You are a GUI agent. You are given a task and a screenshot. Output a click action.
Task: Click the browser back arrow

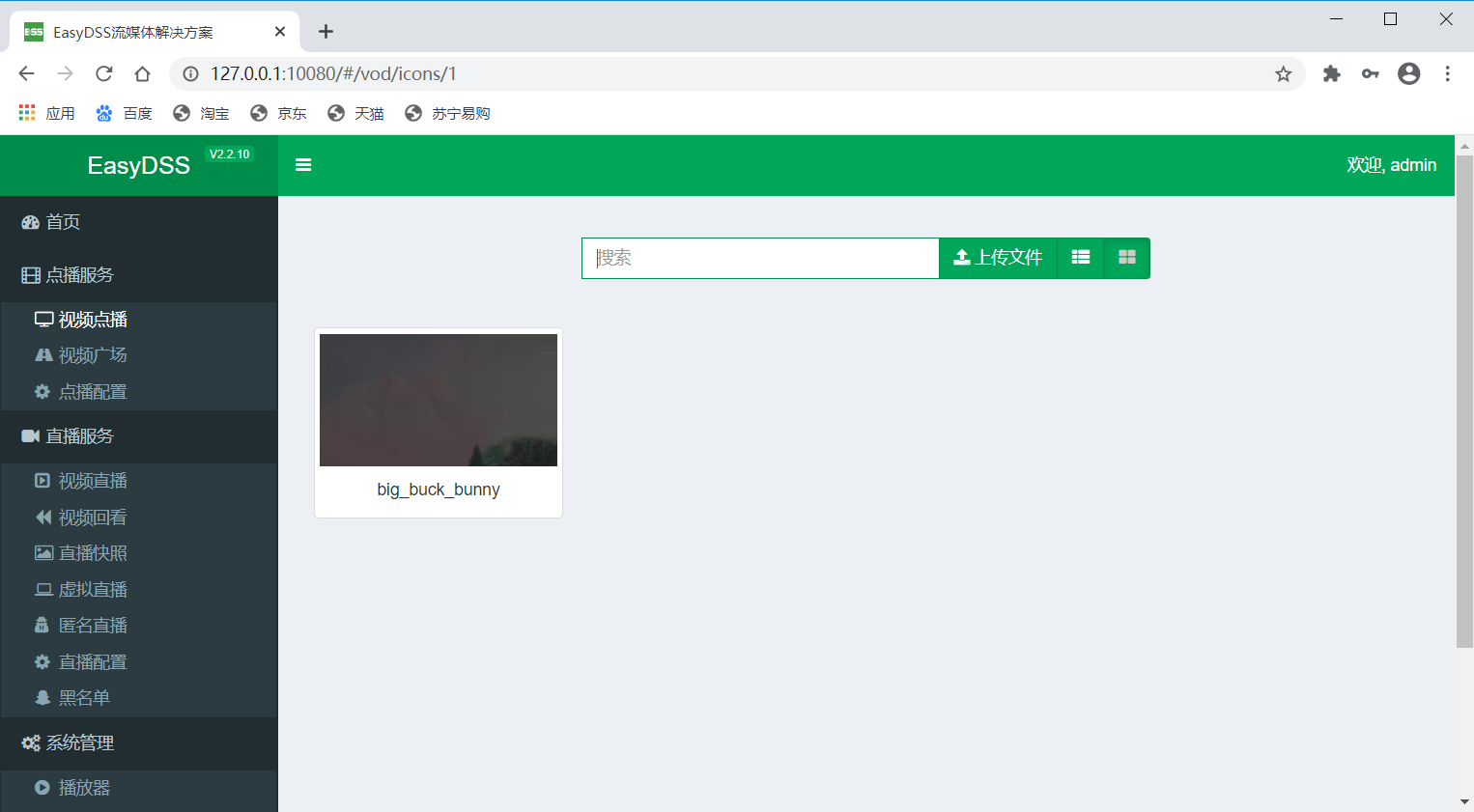(x=26, y=73)
